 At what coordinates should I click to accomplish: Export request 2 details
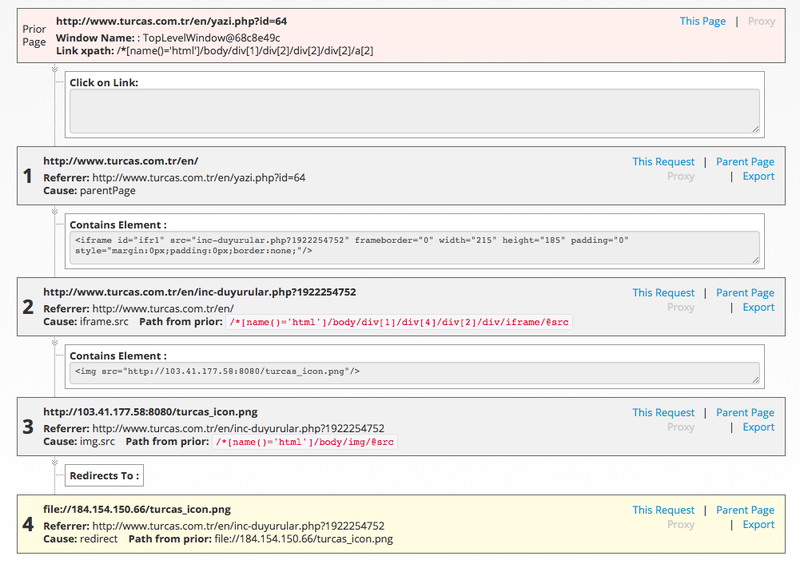coord(758,307)
